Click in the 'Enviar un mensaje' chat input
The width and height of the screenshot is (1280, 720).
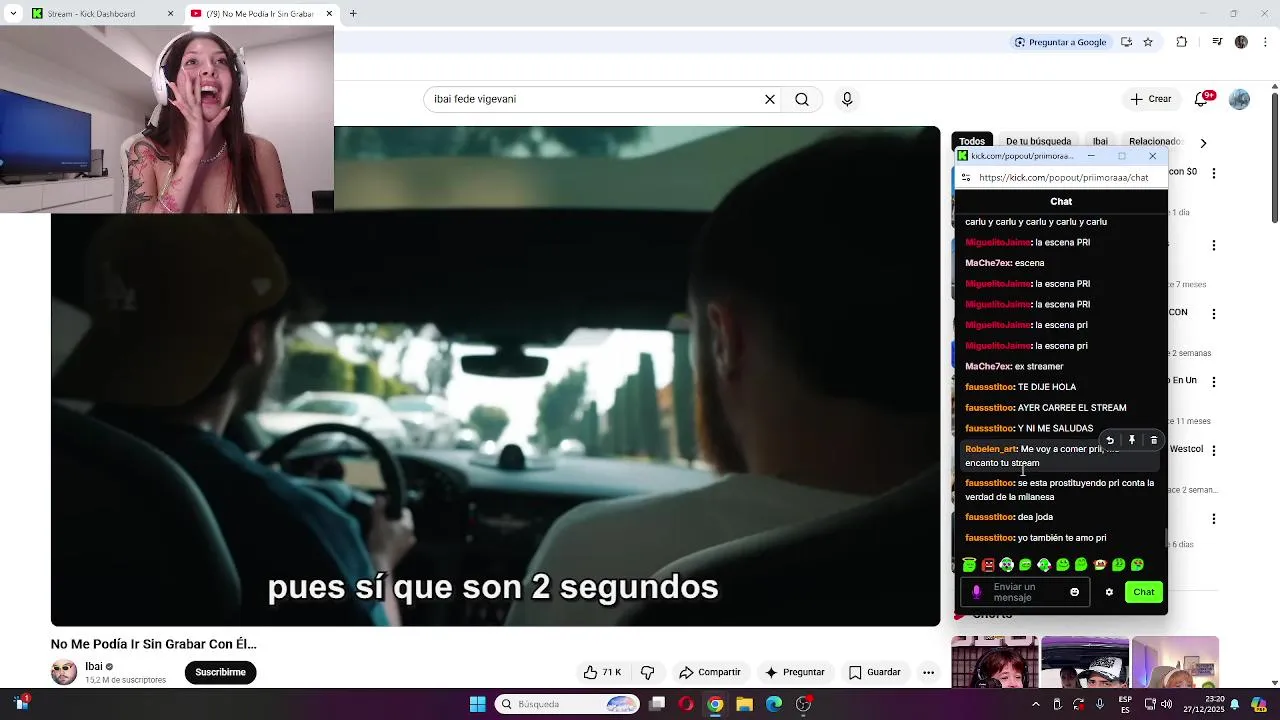(1025, 592)
